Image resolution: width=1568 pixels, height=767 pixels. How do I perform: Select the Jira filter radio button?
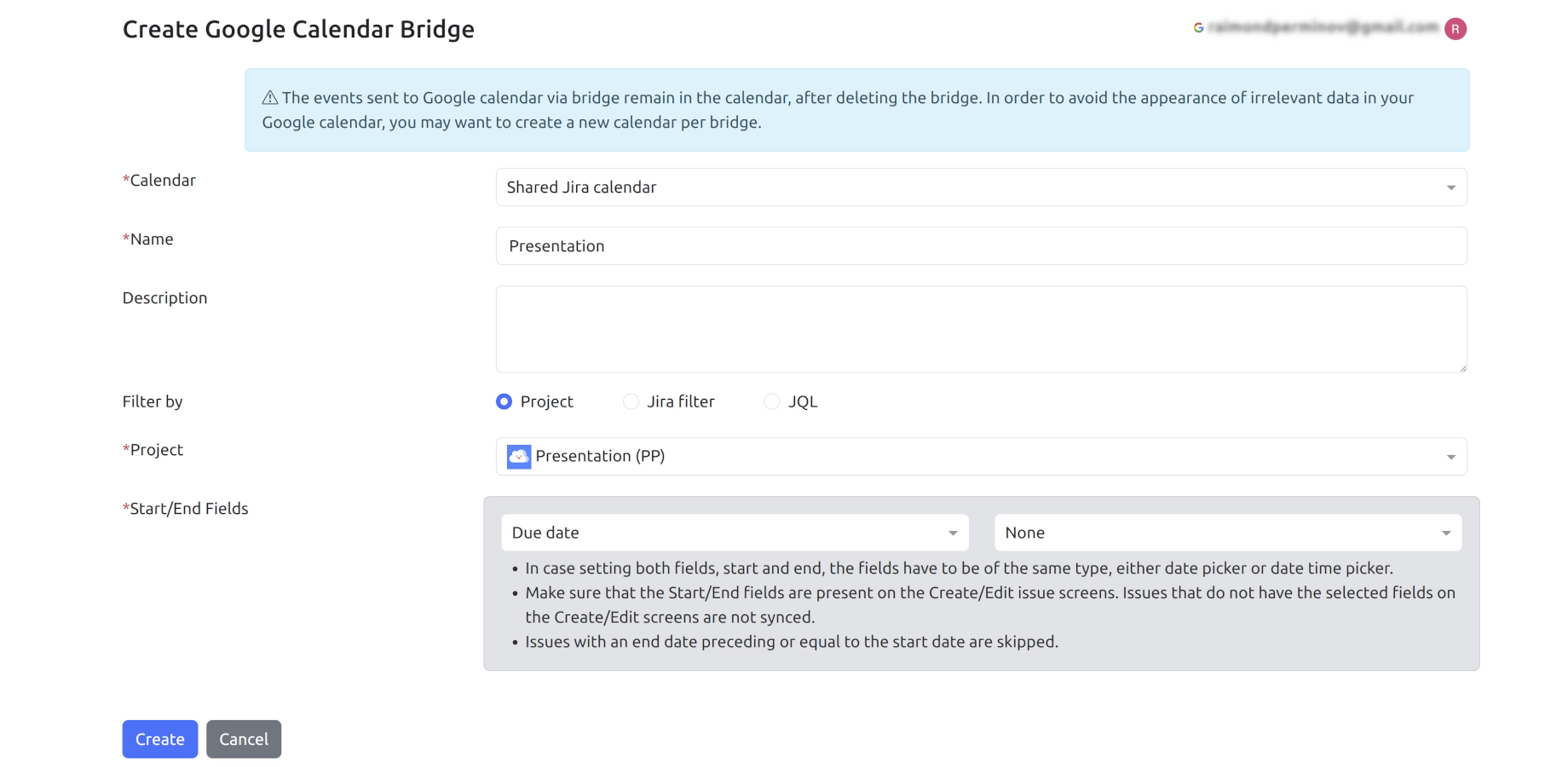click(x=631, y=401)
